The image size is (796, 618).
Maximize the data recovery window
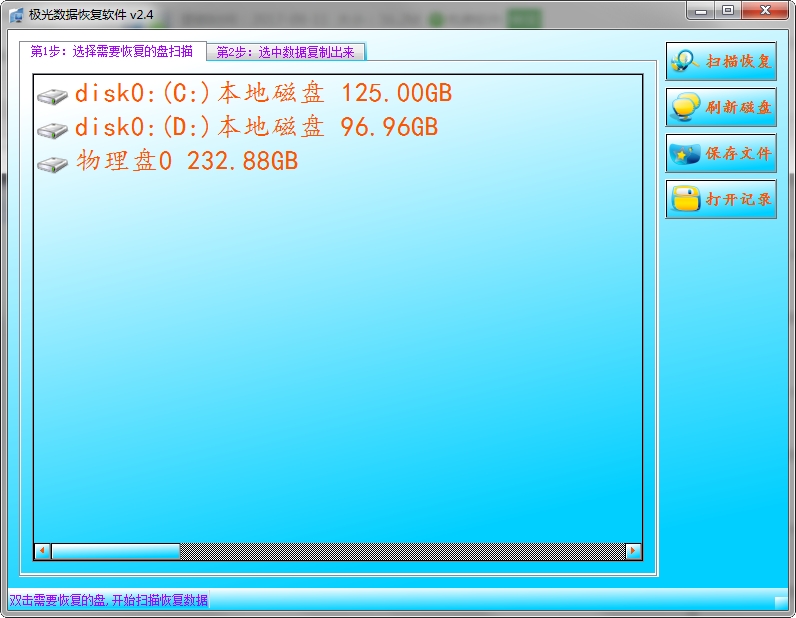pyautogui.click(x=728, y=11)
